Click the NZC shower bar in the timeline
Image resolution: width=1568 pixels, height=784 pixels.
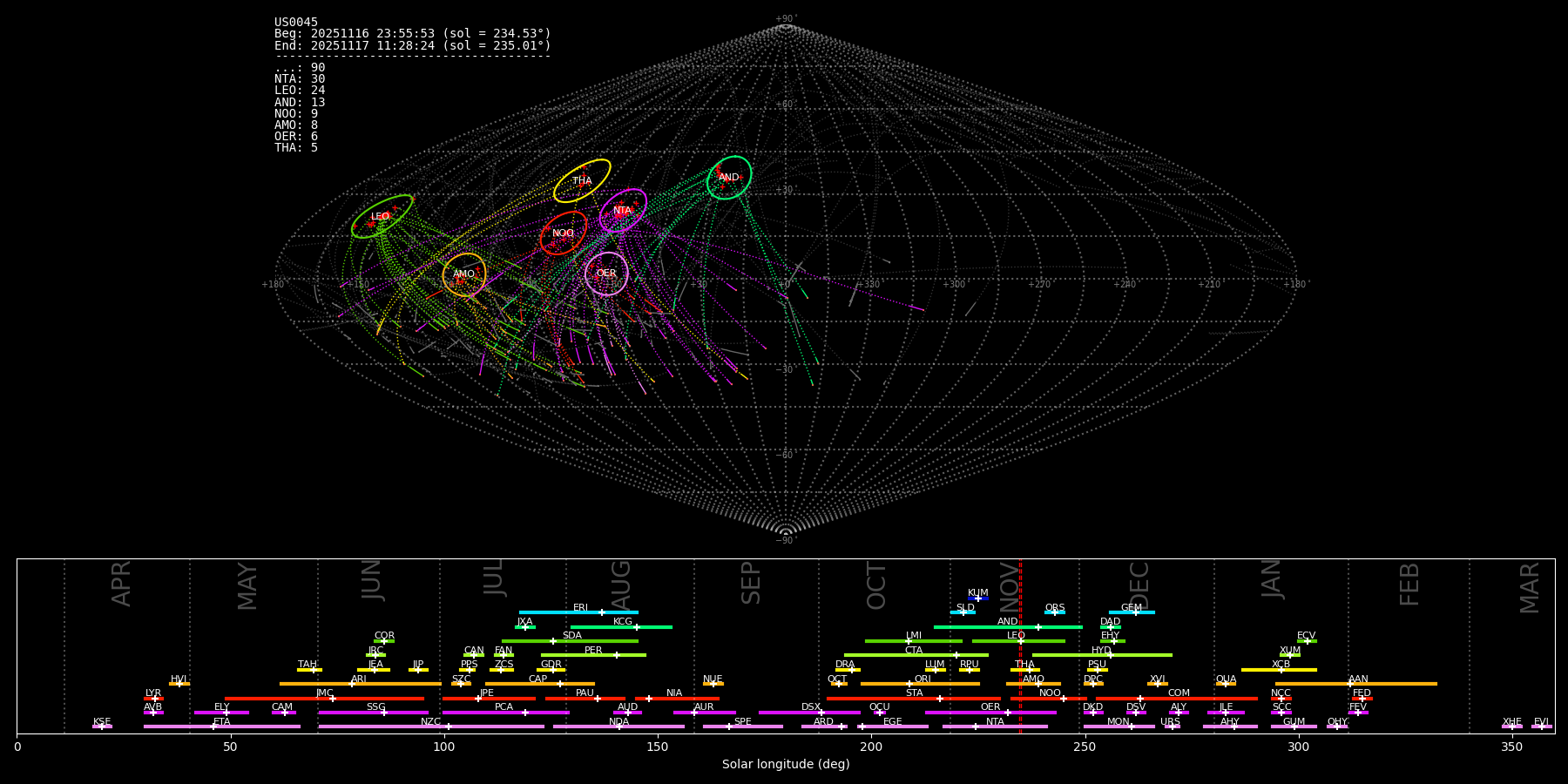pyautogui.click(x=431, y=727)
